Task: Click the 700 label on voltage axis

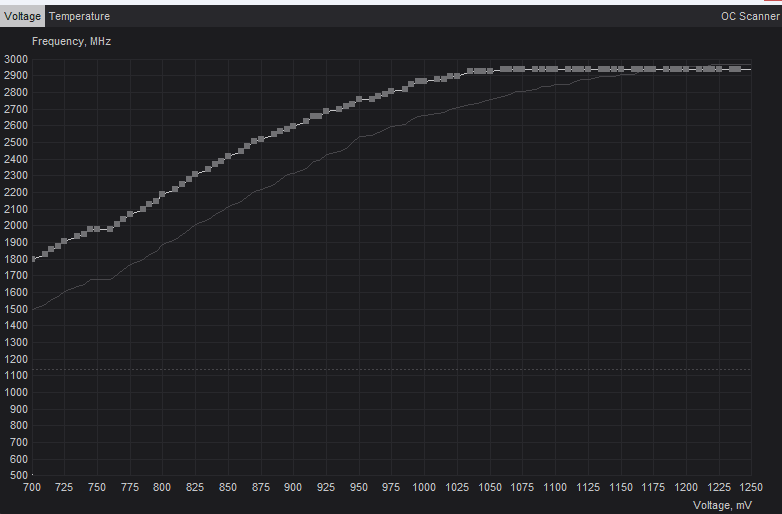Action: (x=32, y=487)
